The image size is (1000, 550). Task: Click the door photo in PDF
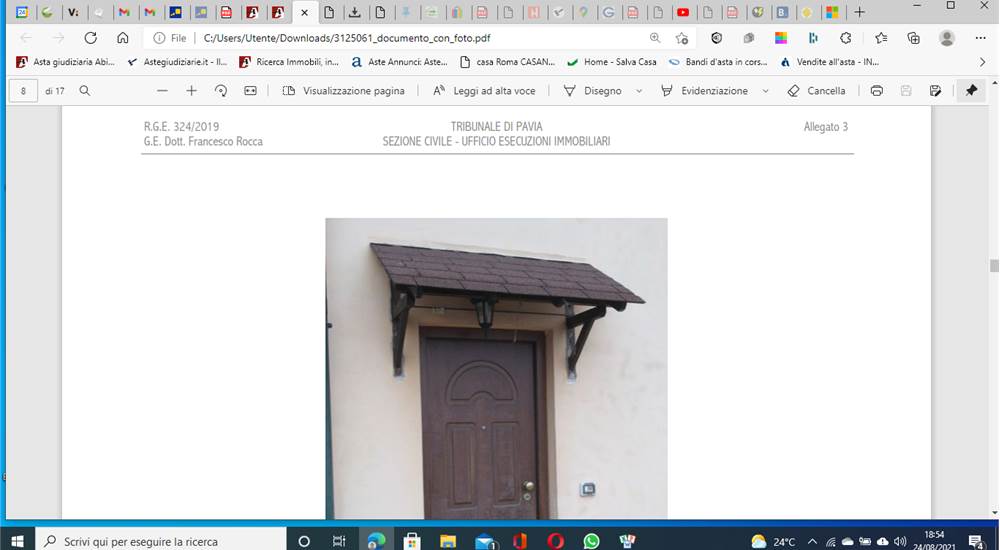coord(496,369)
